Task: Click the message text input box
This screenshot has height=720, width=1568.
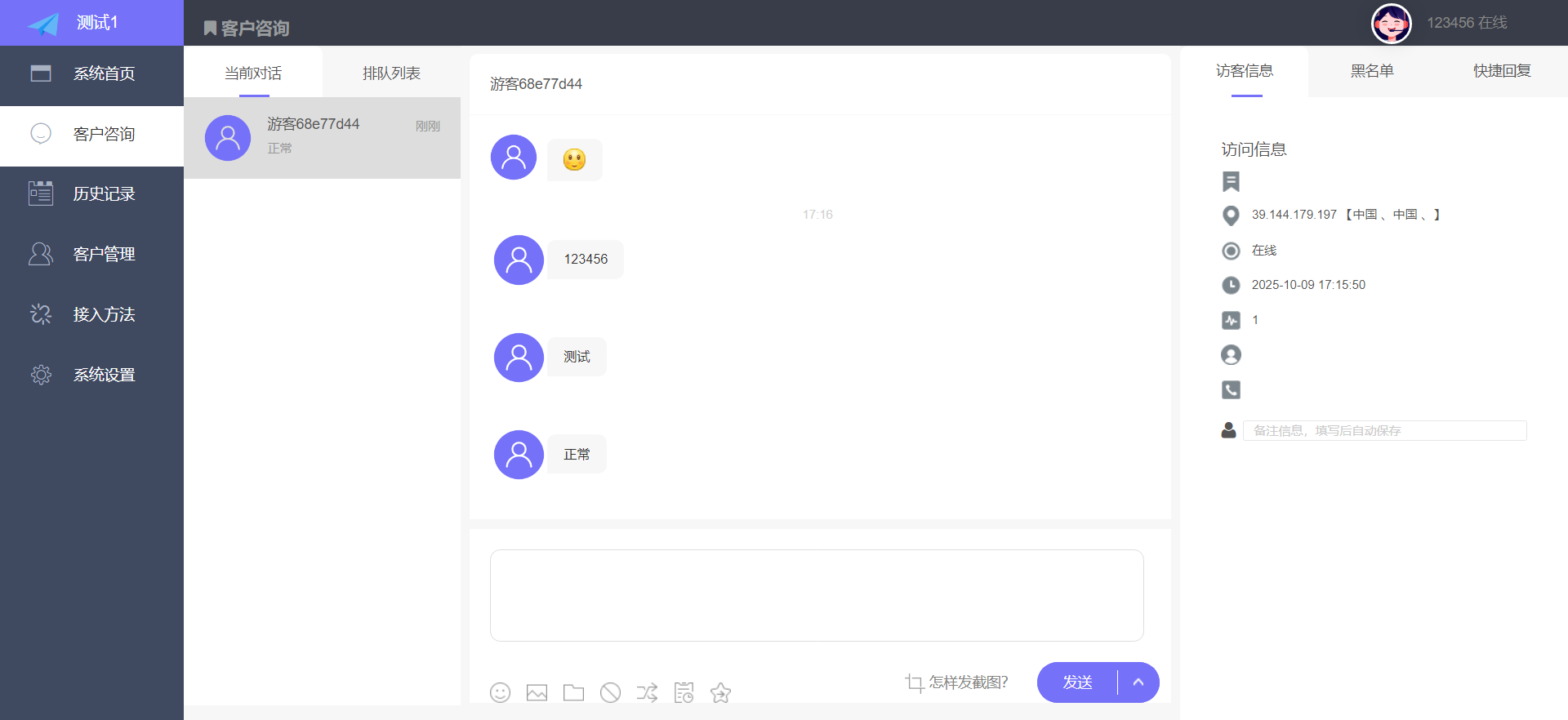Action: (x=817, y=595)
